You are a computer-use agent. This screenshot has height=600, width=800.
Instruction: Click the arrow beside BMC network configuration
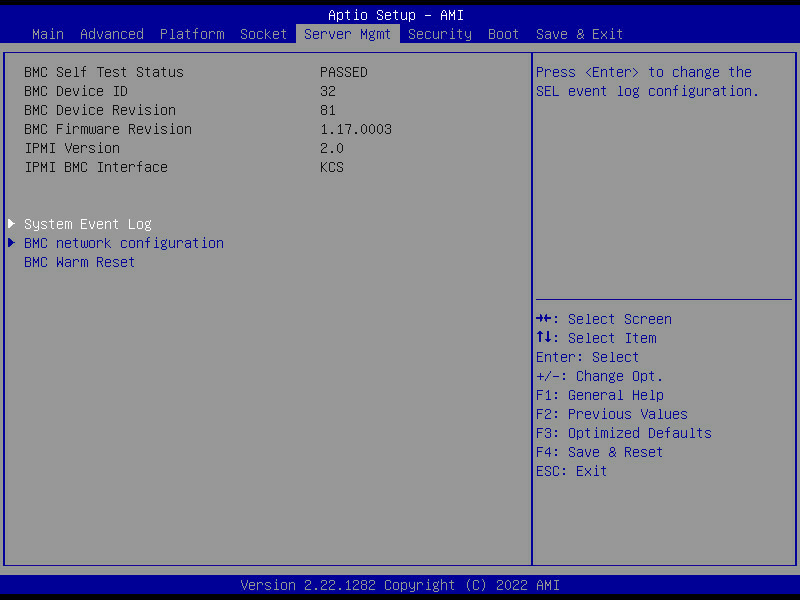(x=11, y=243)
